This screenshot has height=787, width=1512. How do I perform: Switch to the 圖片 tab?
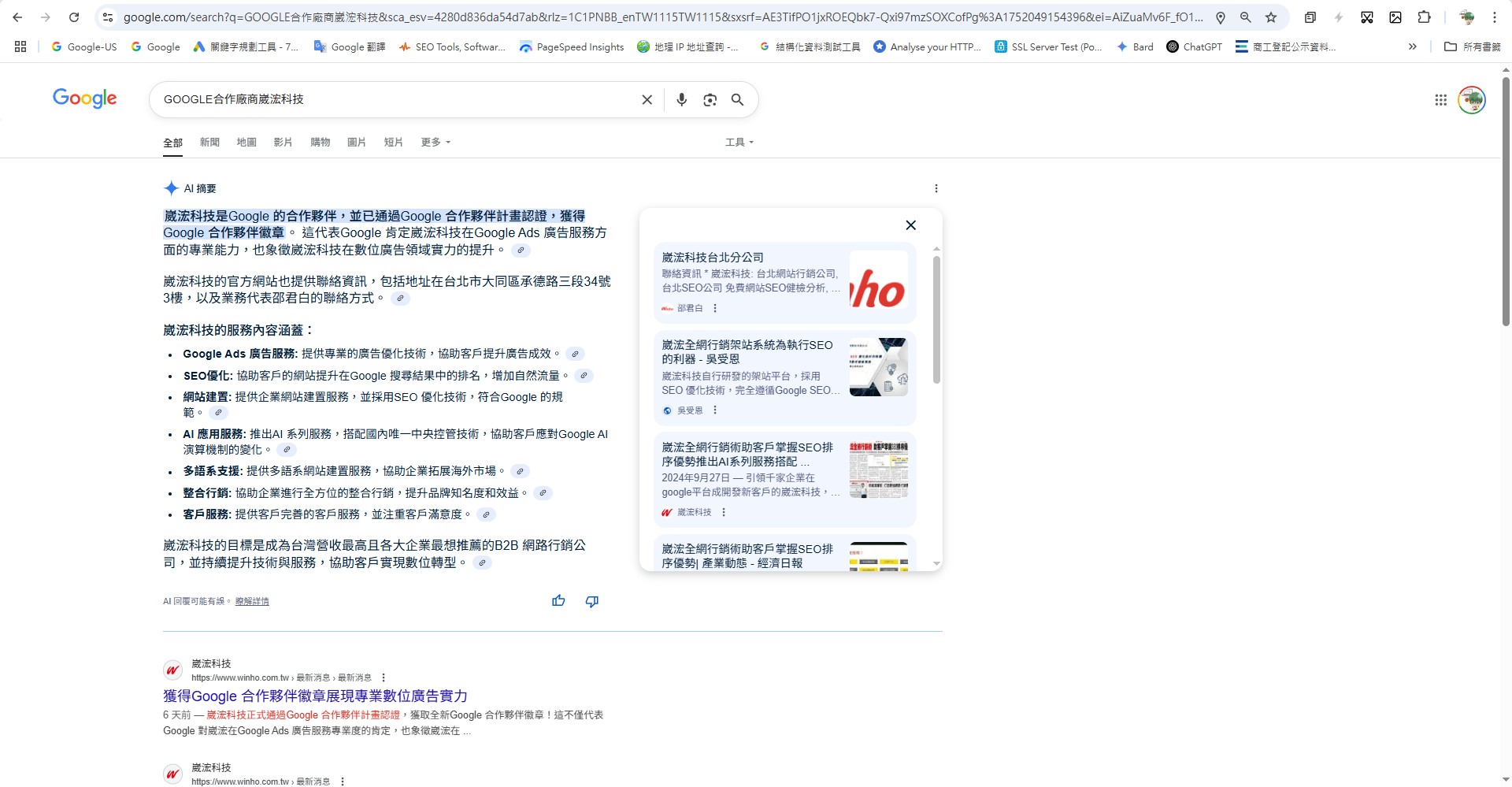tap(357, 143)
